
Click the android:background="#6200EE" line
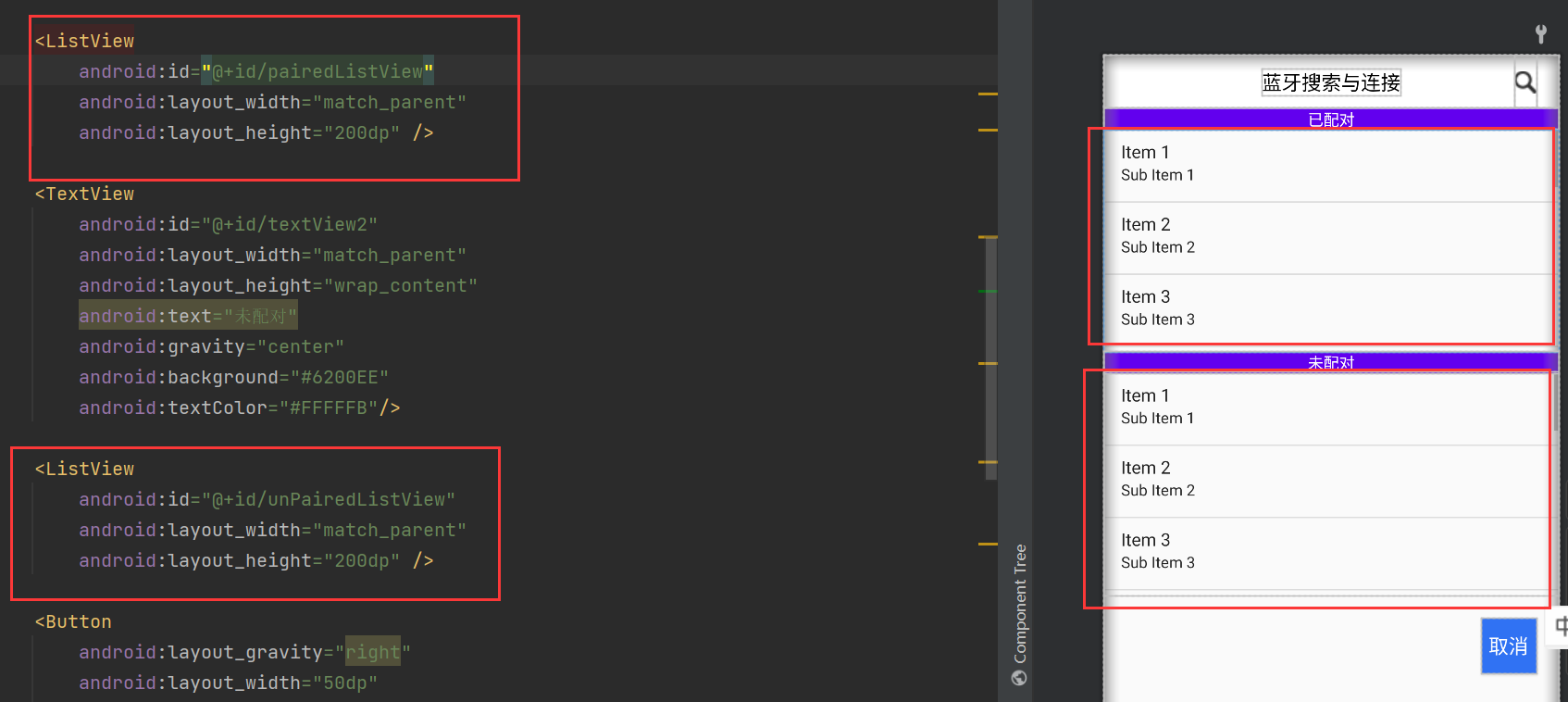point(233,377)
